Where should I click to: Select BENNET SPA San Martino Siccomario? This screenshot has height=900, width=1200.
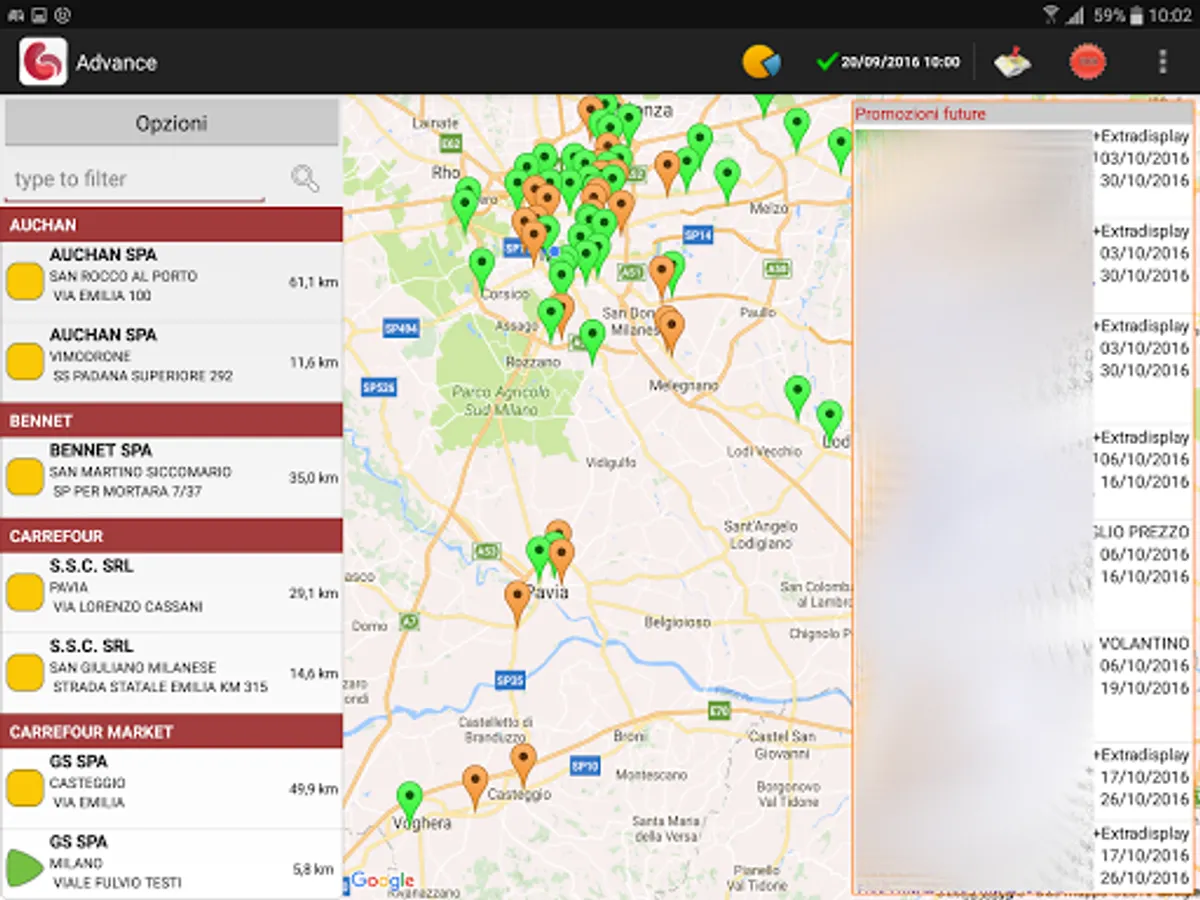coord(171,477)
